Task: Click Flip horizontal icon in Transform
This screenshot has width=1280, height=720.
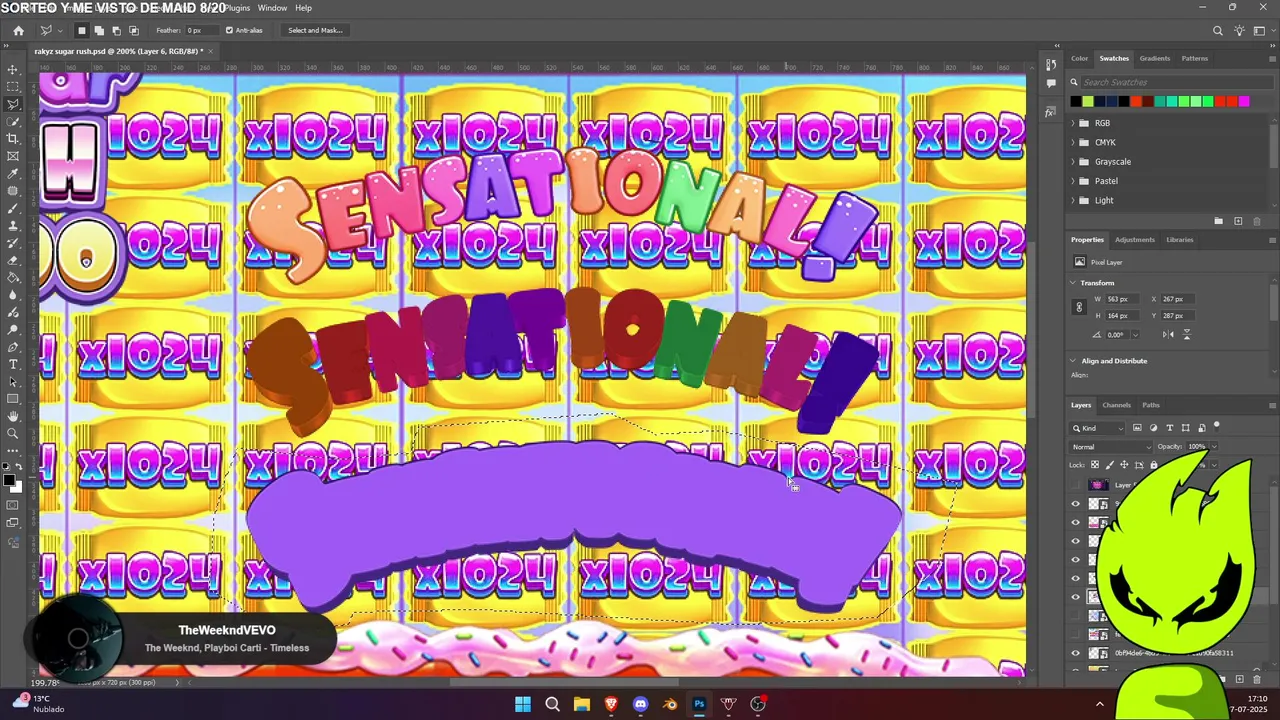Action: coord(1170,334)
